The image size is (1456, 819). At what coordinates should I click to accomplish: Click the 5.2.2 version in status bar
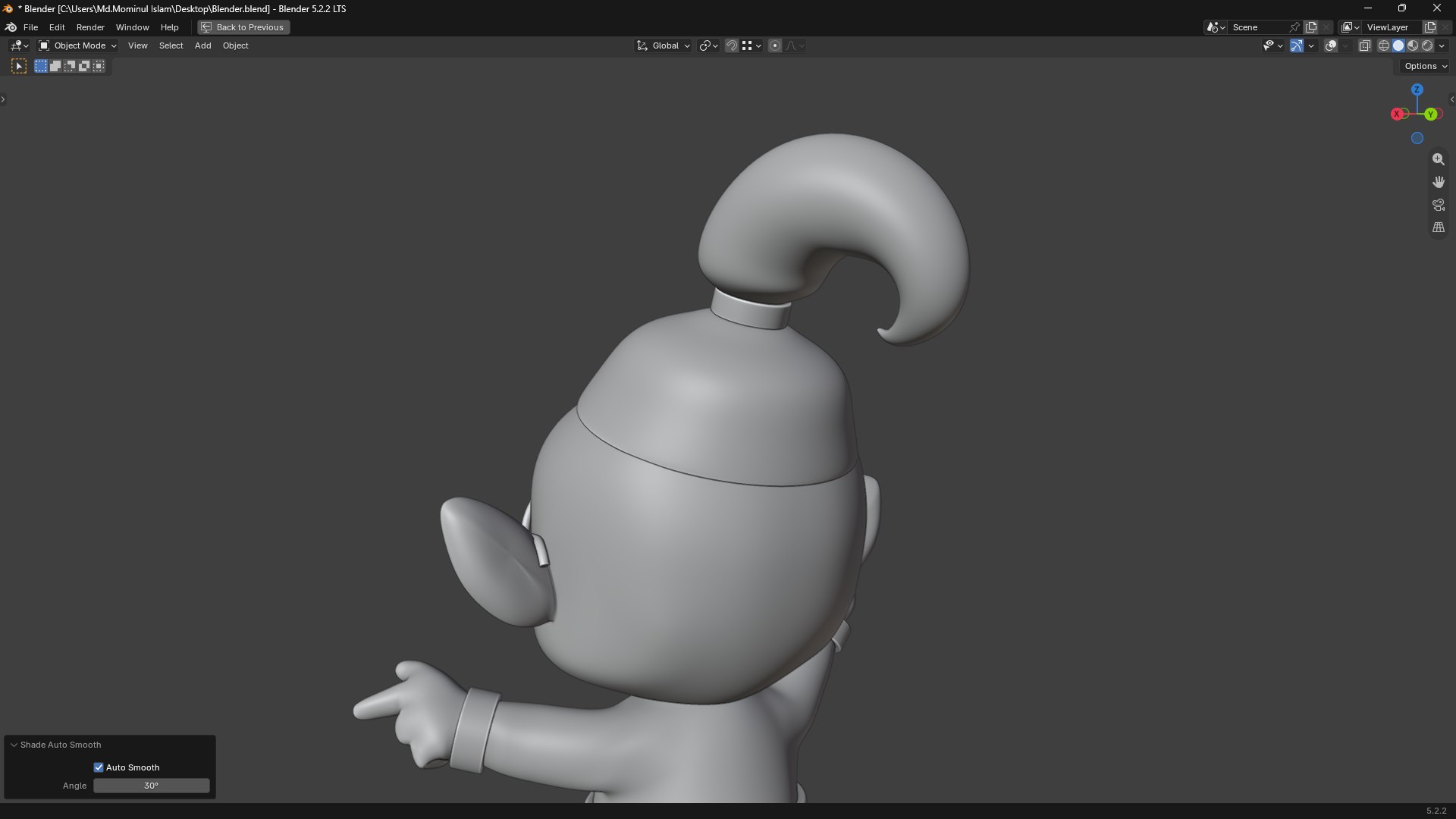1436,811
